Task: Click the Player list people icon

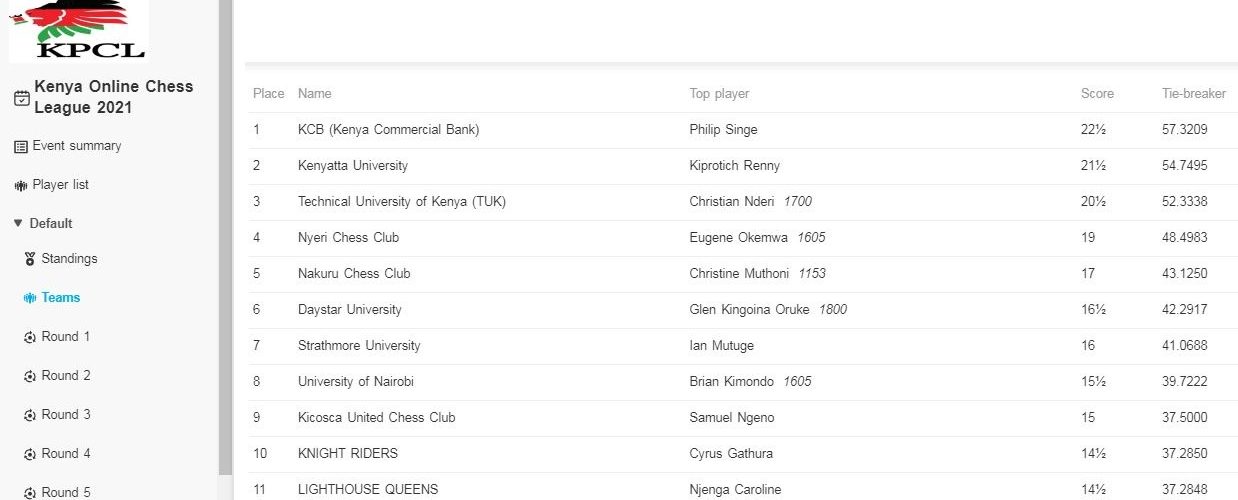Action: tap(21, 186)
